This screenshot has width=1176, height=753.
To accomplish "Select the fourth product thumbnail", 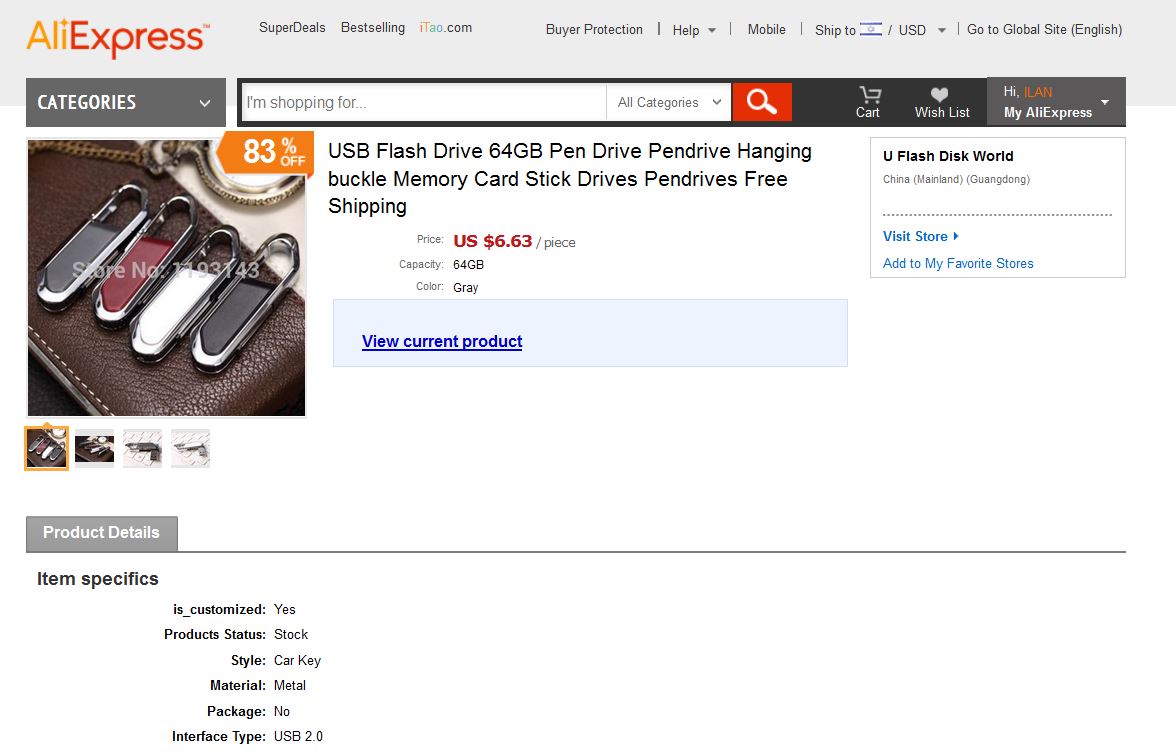I will point(190,449).
